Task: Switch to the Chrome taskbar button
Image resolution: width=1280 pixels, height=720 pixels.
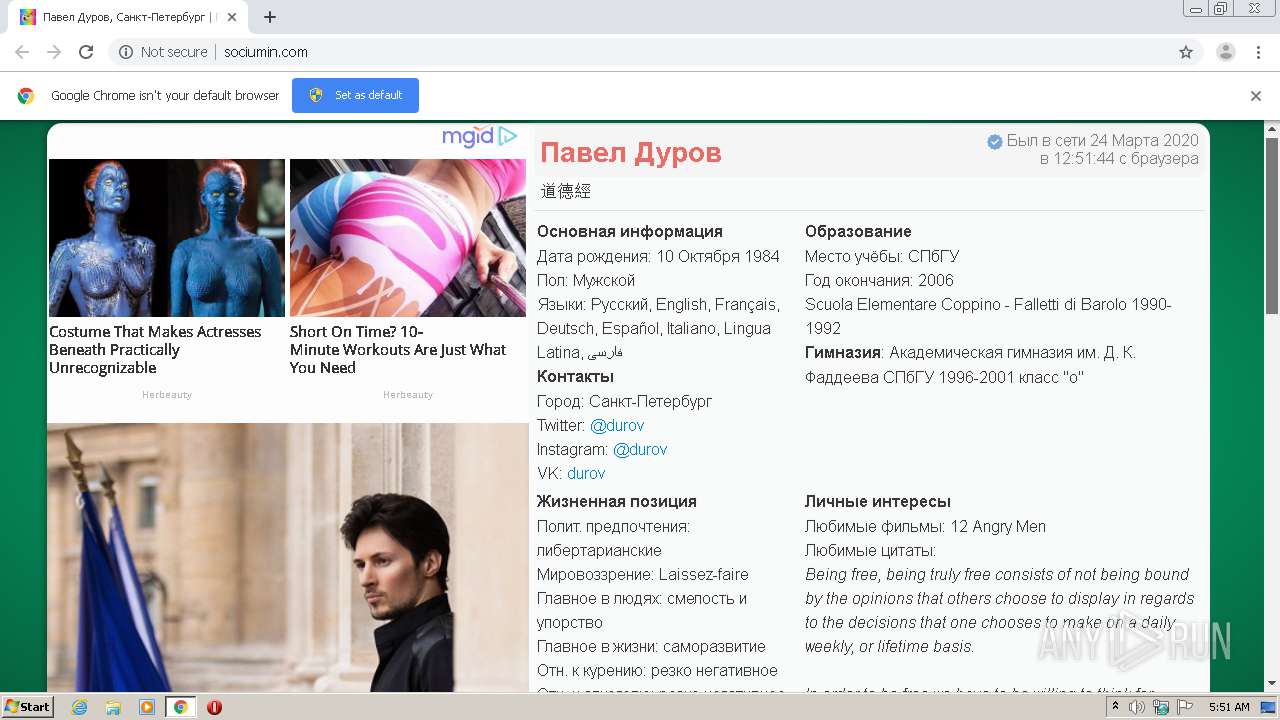Action: point(180,707)
